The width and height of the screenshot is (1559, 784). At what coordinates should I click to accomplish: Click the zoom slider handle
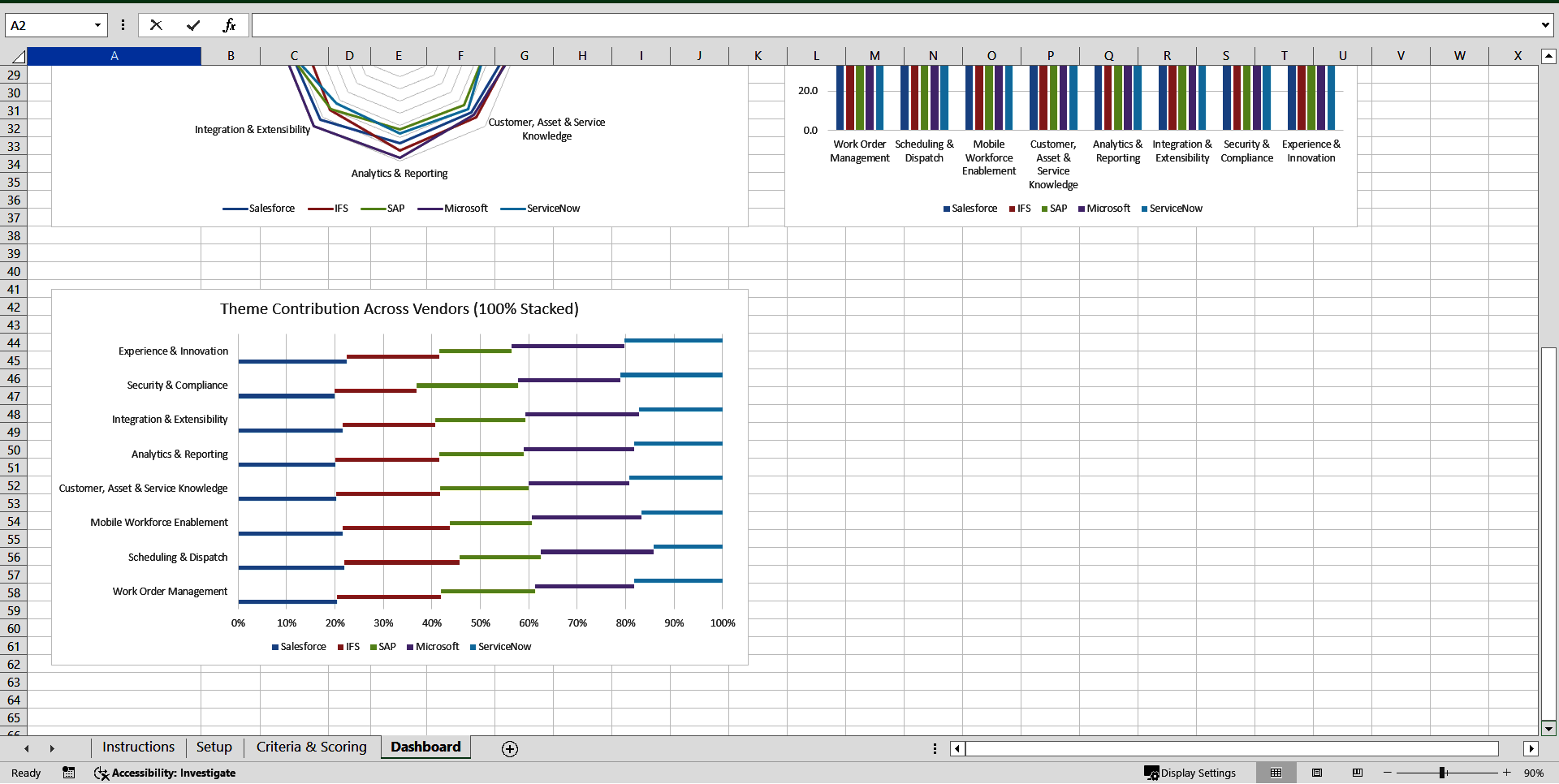point(1443,773)
